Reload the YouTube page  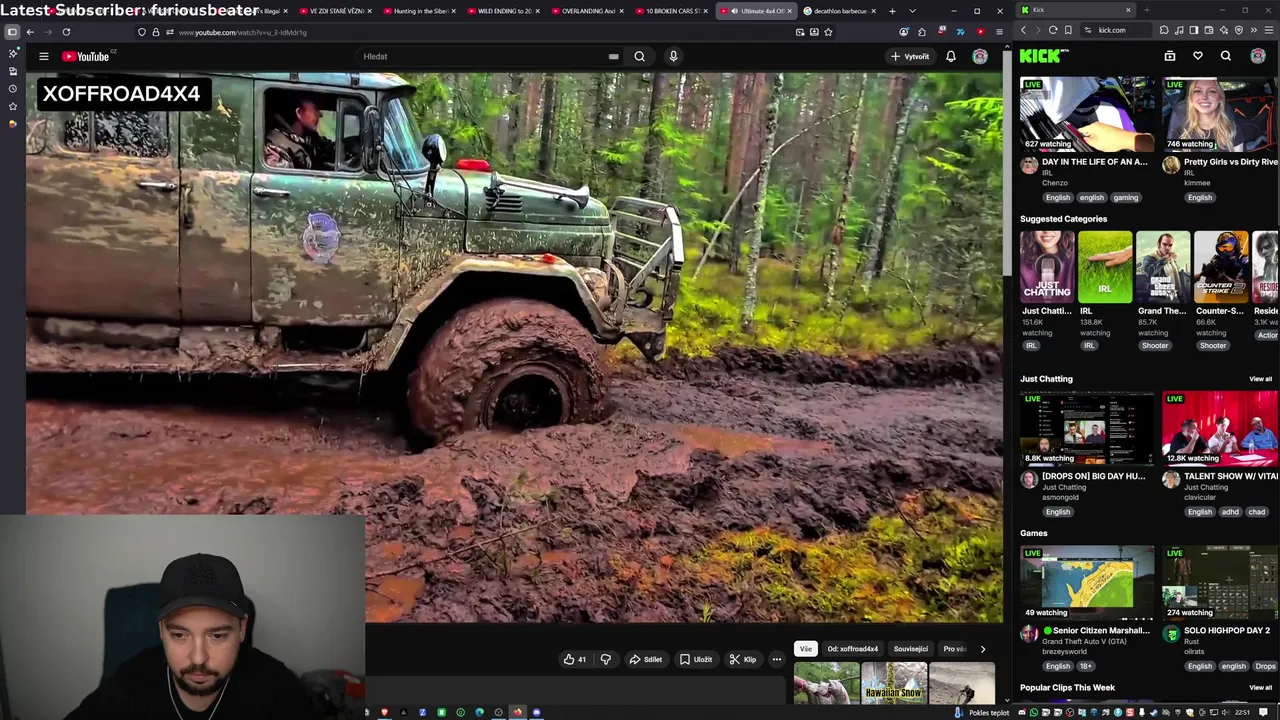point(66,32)
